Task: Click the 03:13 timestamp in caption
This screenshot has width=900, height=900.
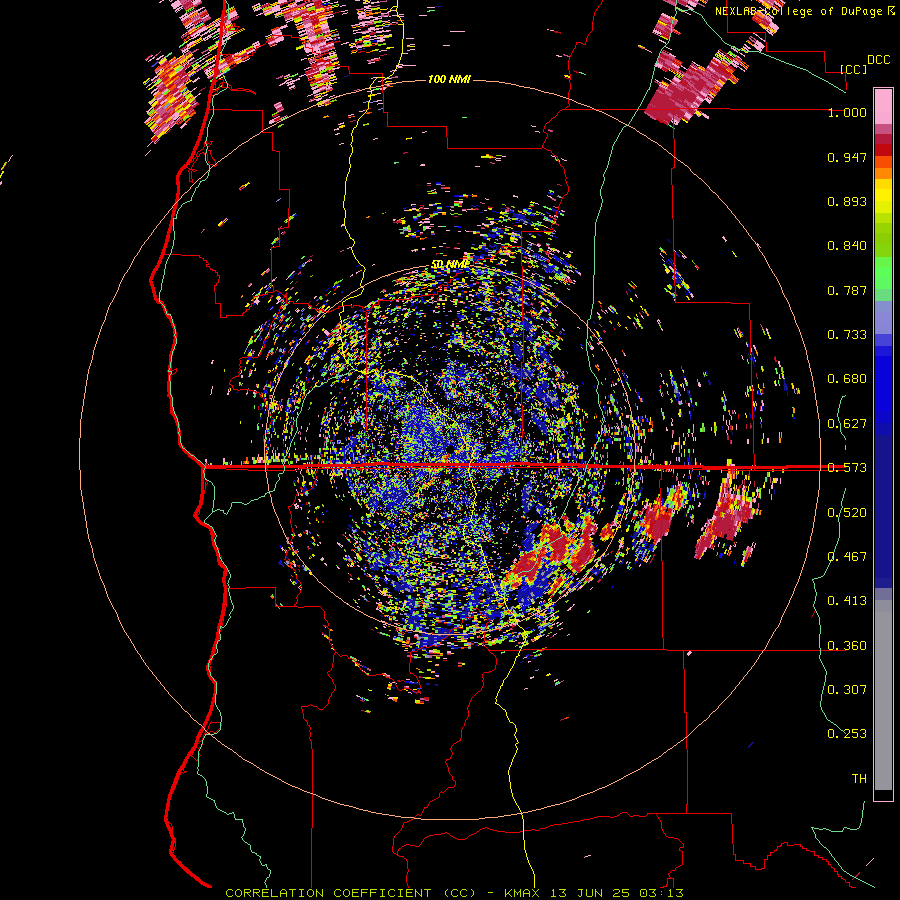Action: point(660,893)
